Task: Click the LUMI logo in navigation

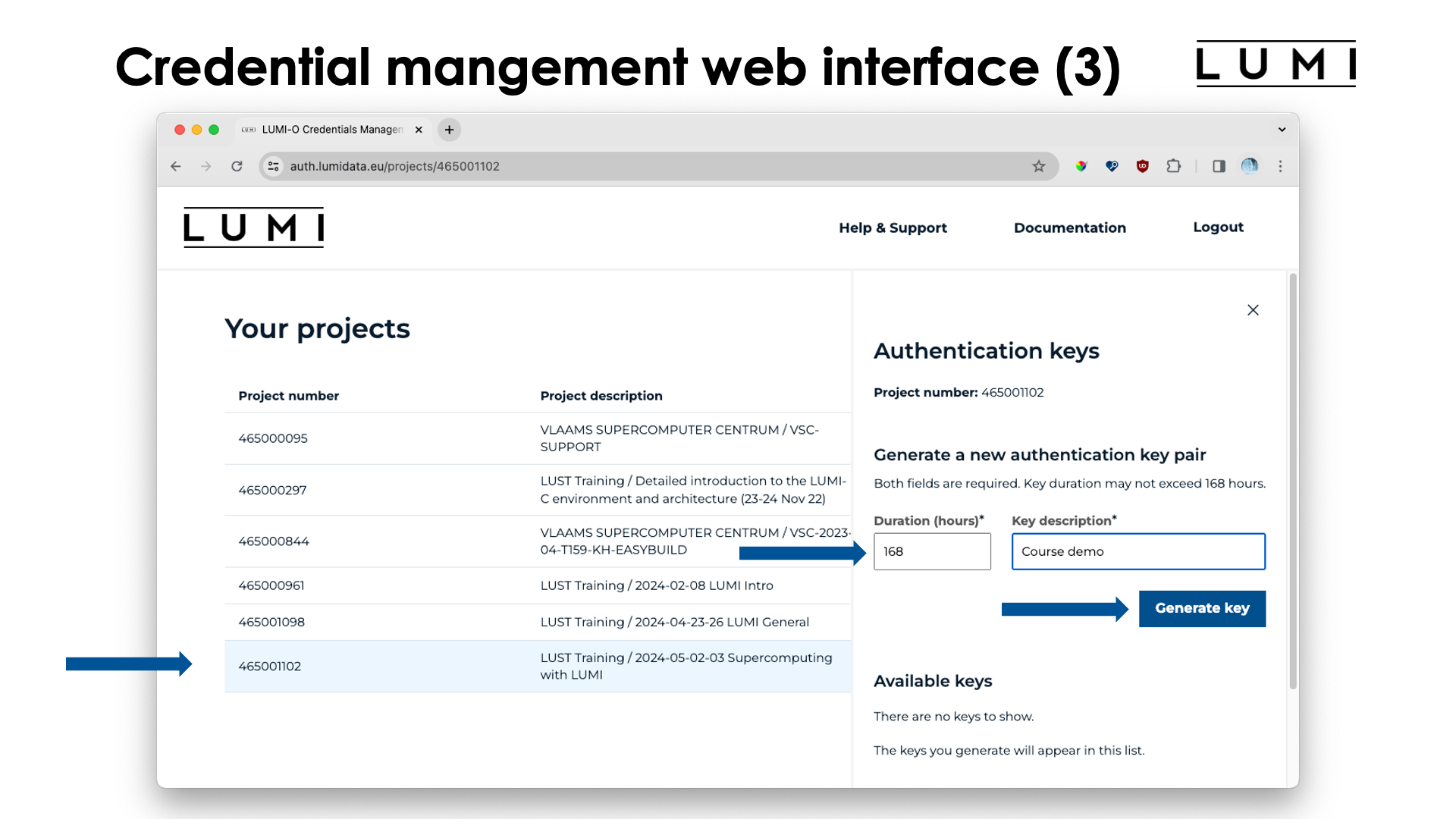Action: (x=254, y=227)
